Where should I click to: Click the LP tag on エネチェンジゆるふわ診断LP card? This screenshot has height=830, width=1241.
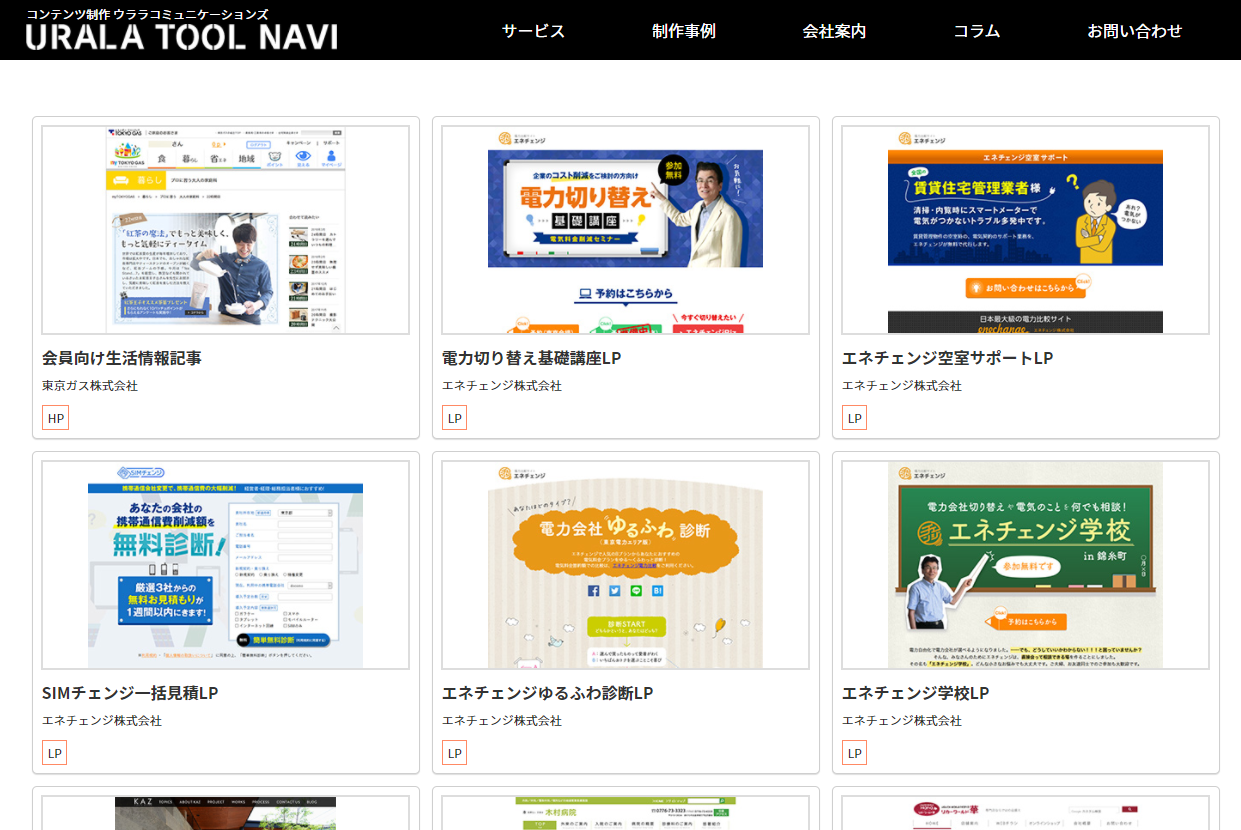click(455, 753)
